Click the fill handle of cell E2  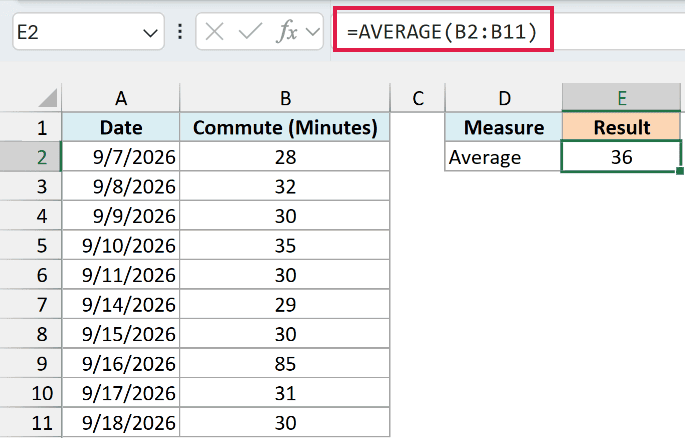[x=680, y=171]
